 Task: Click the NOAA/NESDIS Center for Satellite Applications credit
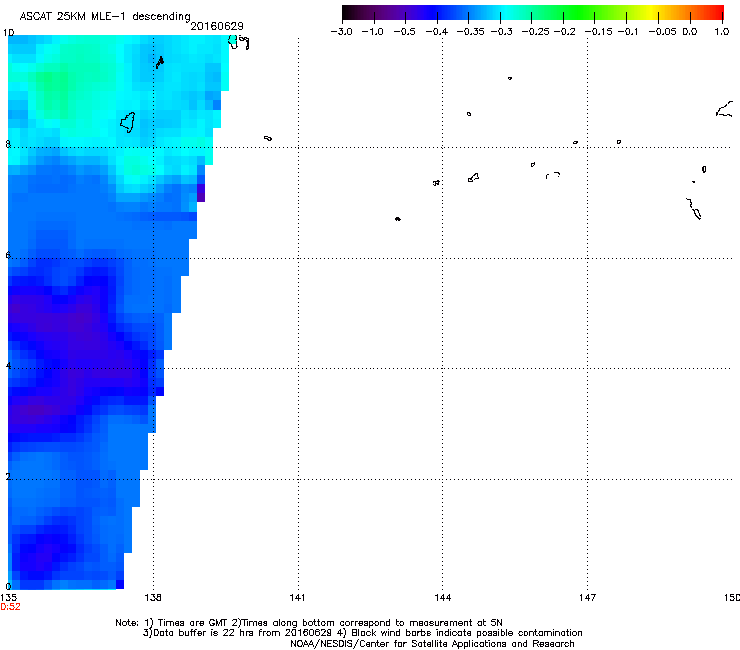432,644
